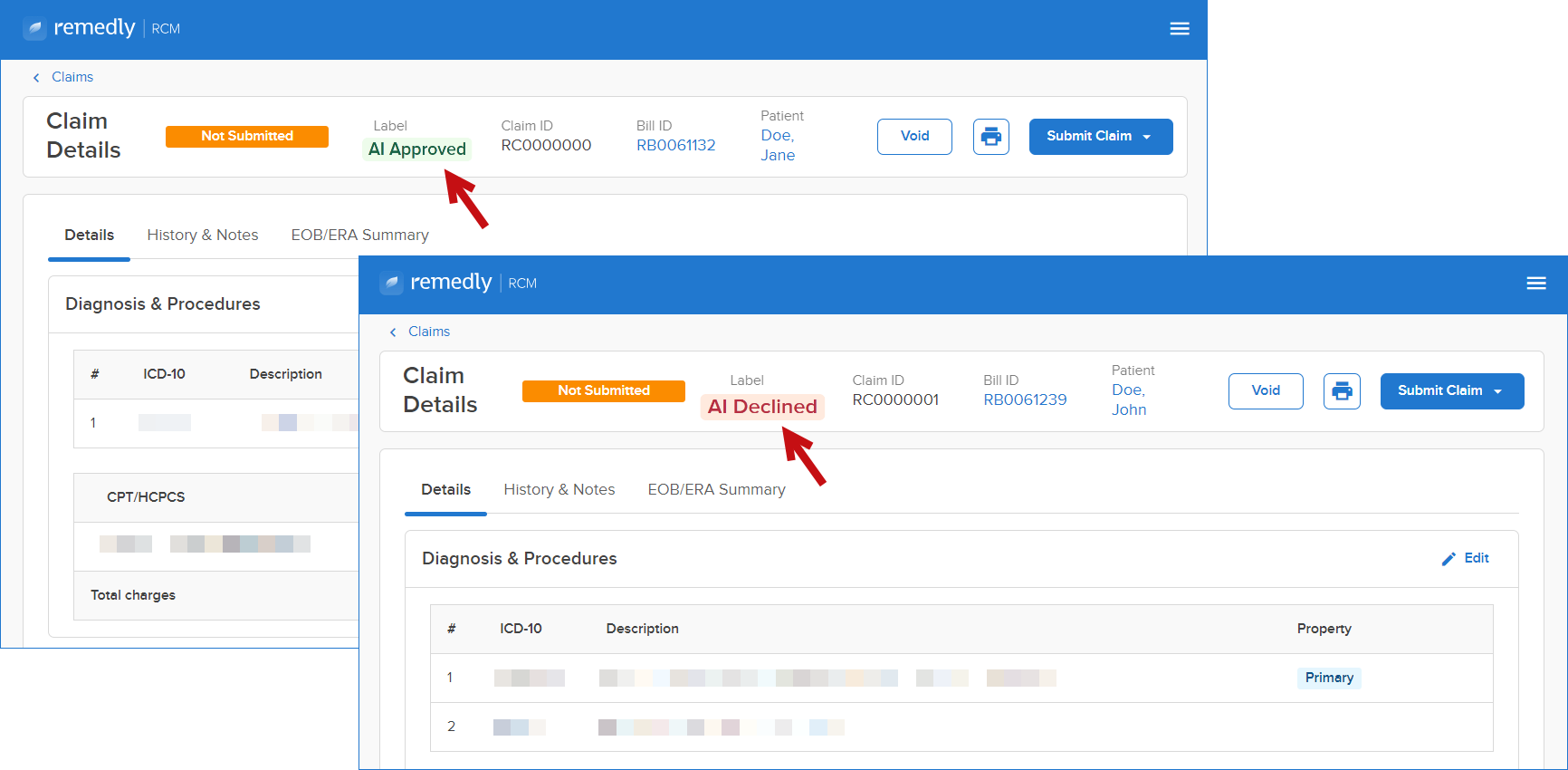Viewport: 1568px width, 770px height.
Task: Click ICD-10 column header in front window
Action: [521, 629]
